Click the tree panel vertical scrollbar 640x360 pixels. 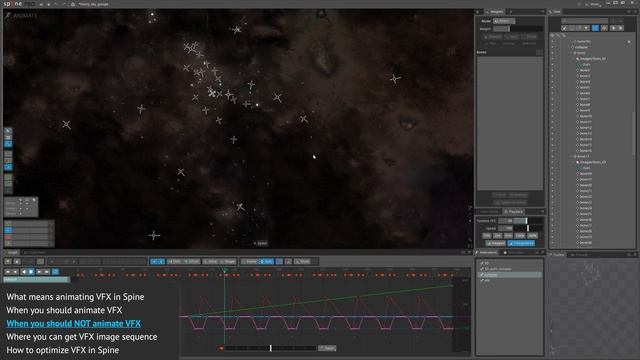click(x=633, y=133)
